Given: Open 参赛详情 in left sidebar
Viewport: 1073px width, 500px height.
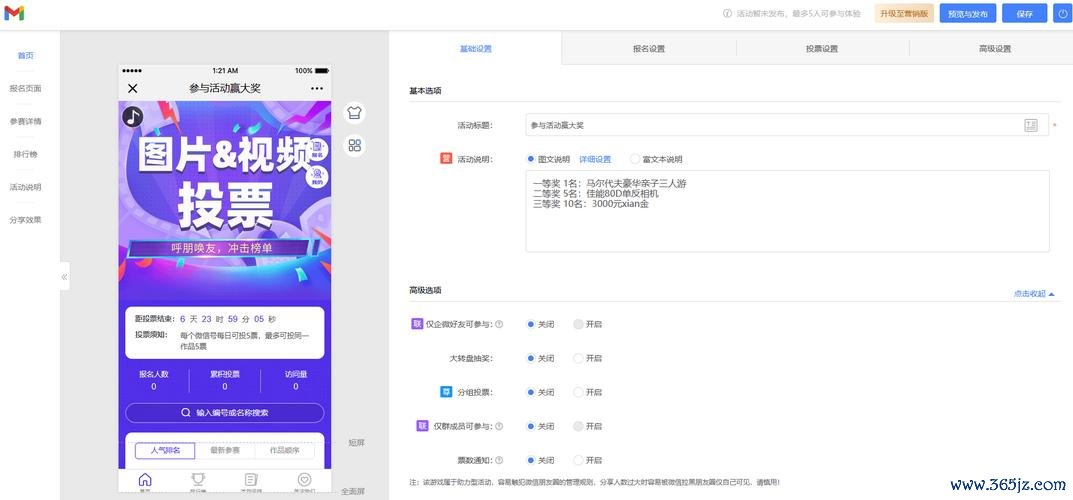Looking at the screenshot, I should click(x=25, y=121).
